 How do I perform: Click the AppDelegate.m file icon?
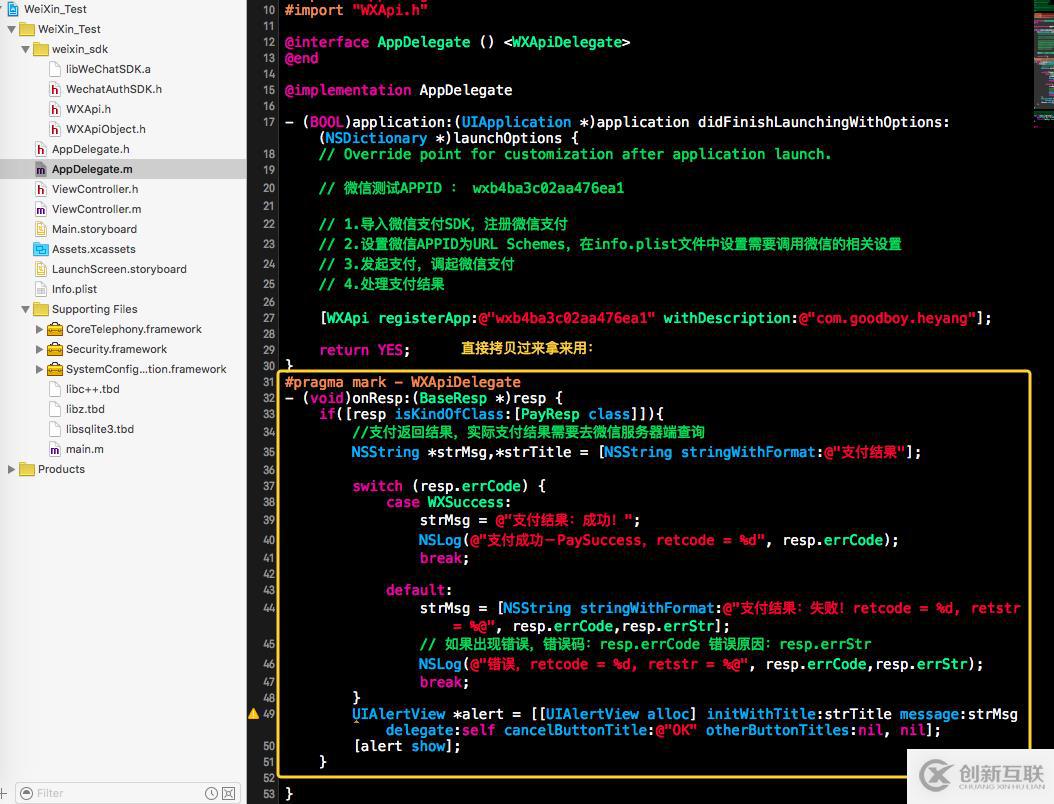[41, 169]
